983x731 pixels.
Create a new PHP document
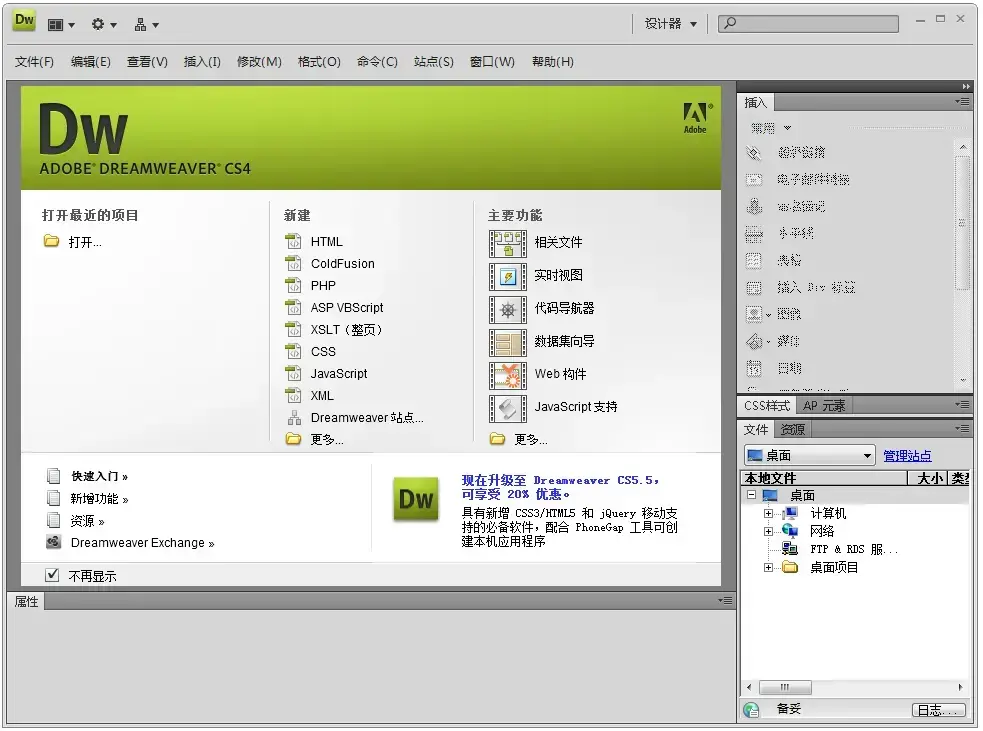pyautogui.click(x=323, y=286)
